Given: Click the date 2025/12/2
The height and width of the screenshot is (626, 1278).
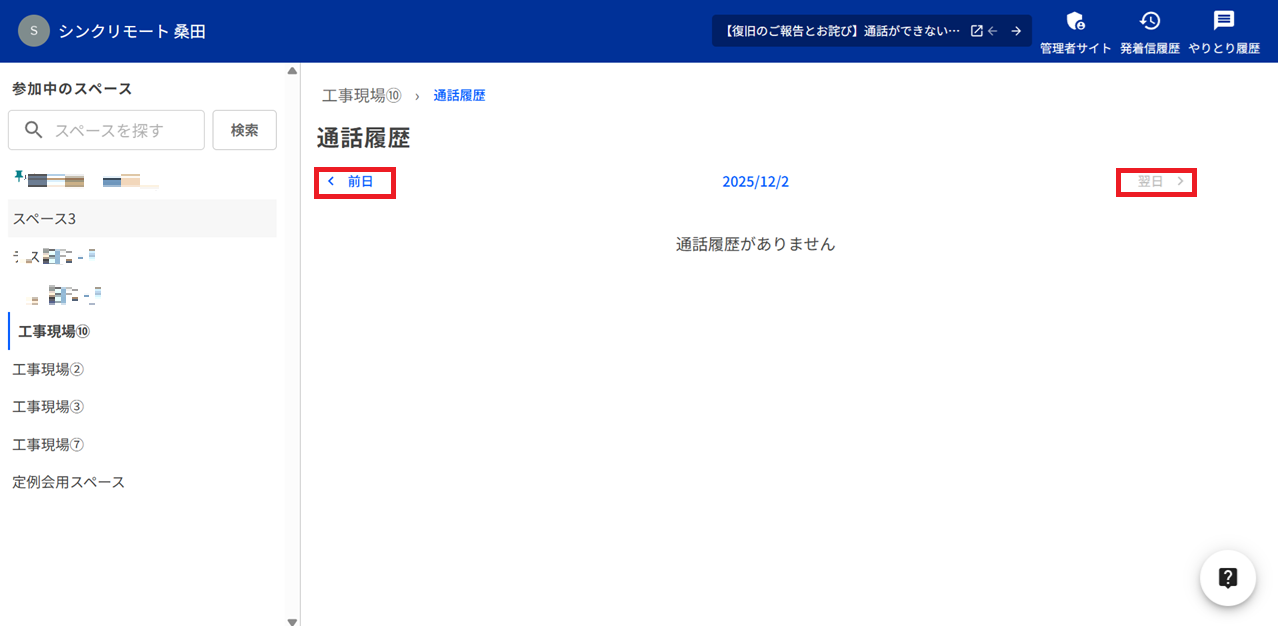Looking at the screenshot, I should (755, 182).
